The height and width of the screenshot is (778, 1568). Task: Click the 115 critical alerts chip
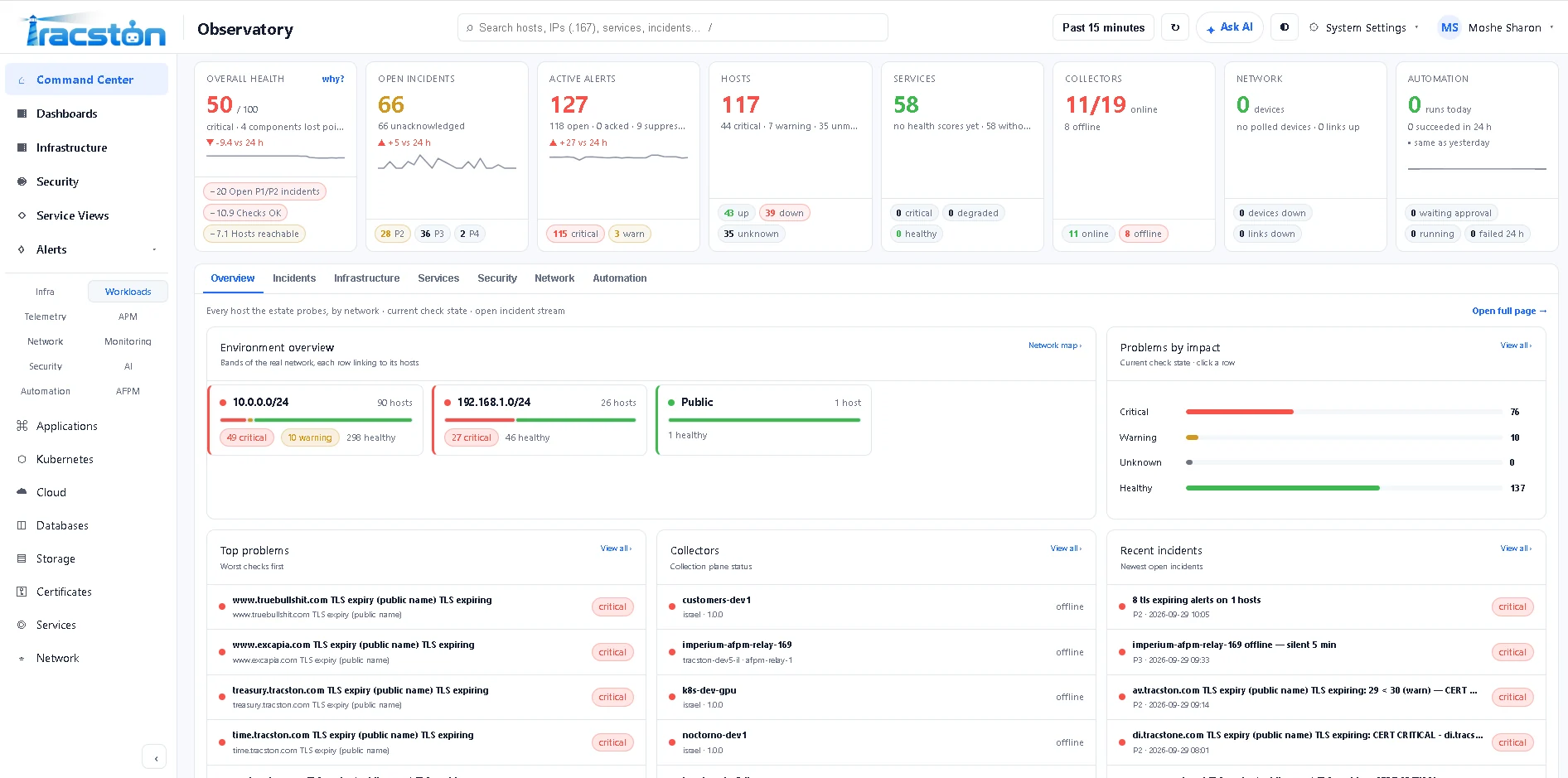pos(574,234)
